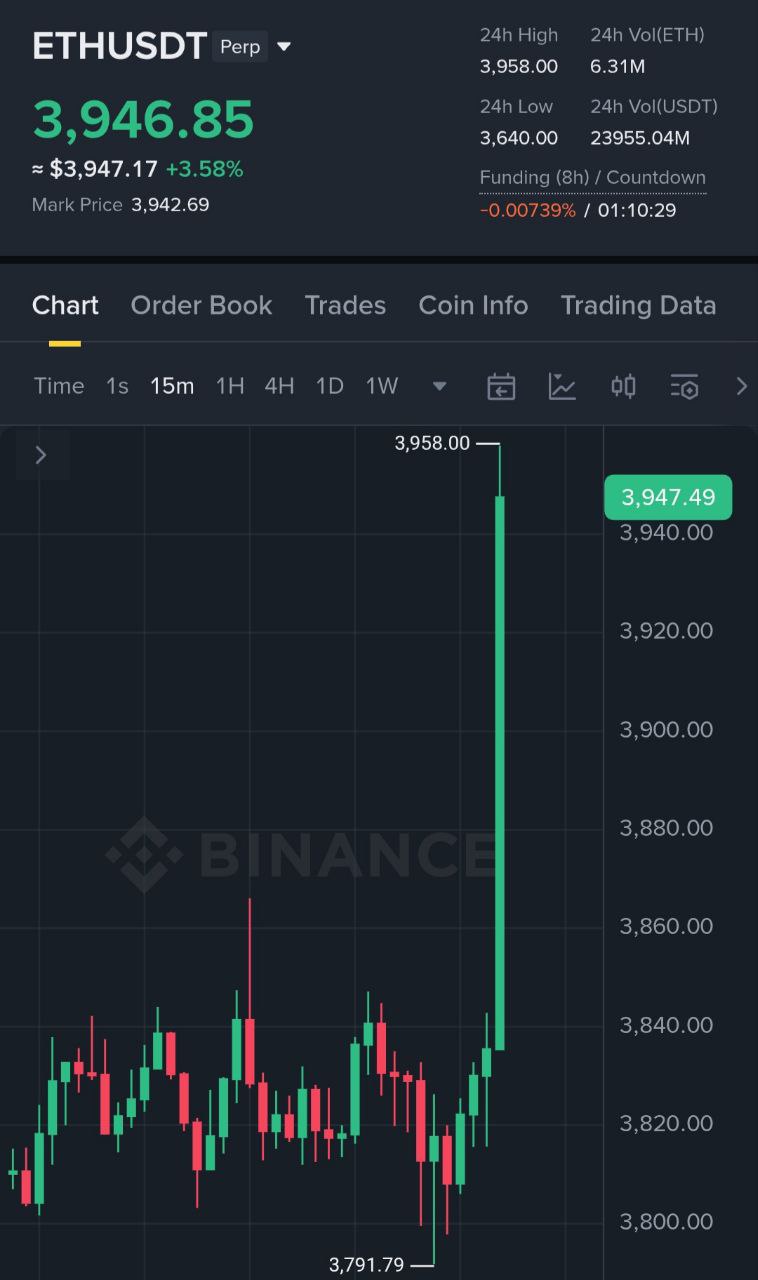This screenshot has height=1280, width=758.
Task: Open the chart settings icon
Action: (x=684, y=386)
